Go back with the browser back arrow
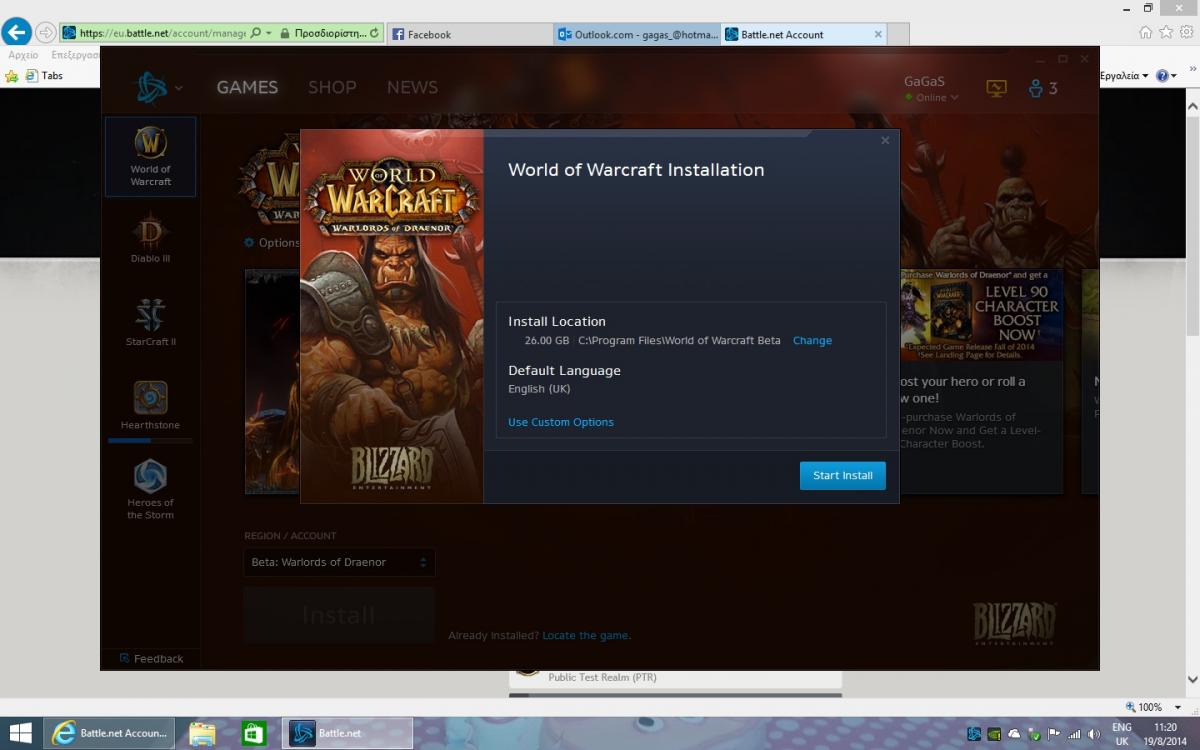The image size is (1200, 750). point(17,32)
